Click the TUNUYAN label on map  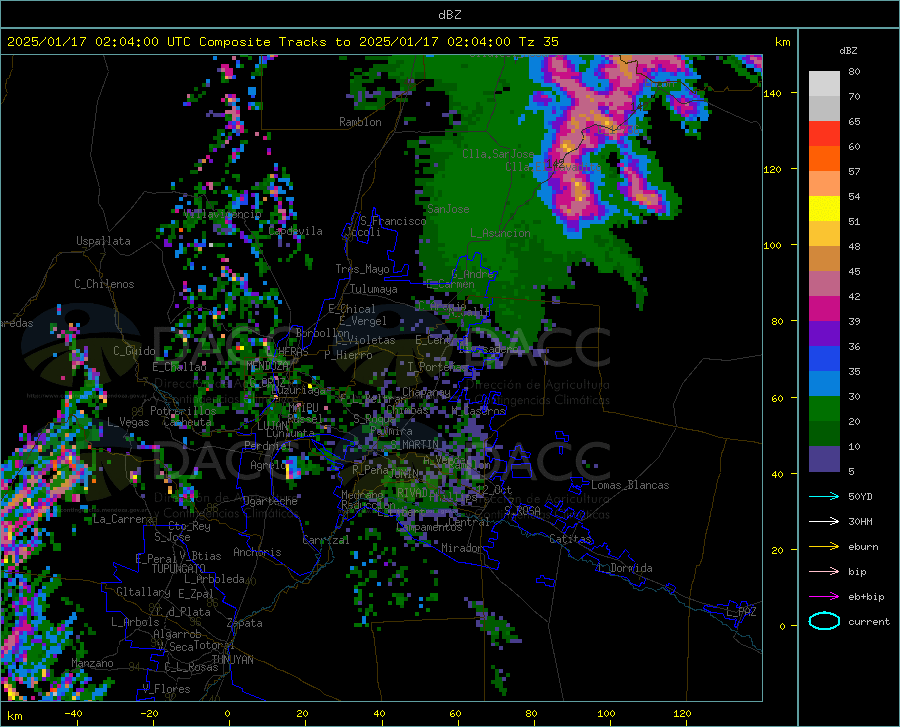coord(232,660)
